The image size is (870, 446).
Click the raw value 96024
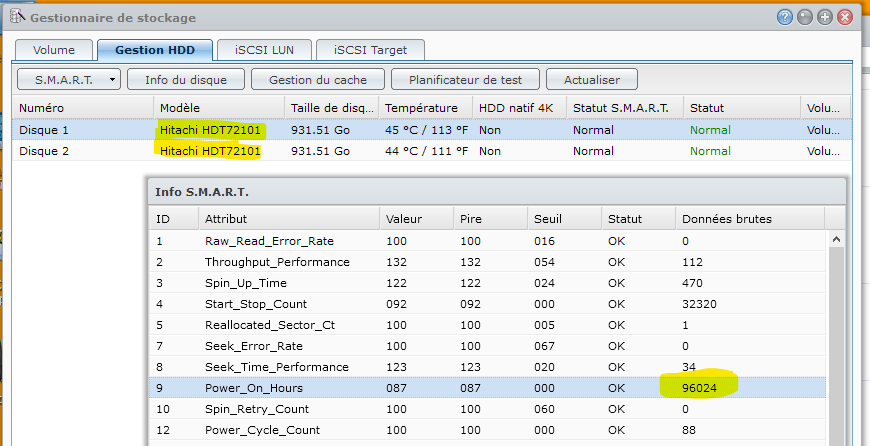click(699, 388)
